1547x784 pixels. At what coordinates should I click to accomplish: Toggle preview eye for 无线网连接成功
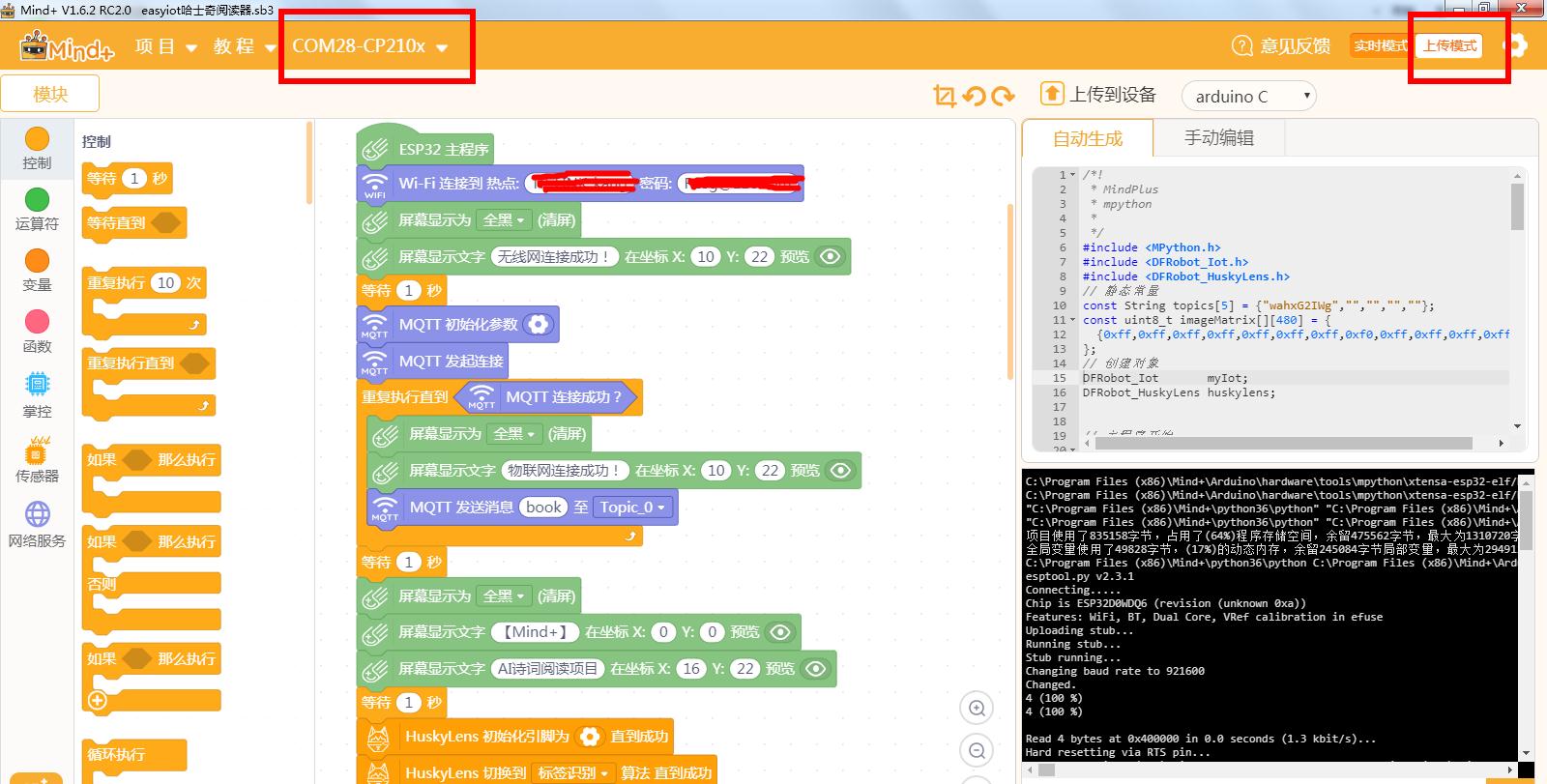(x=831, y=257)
